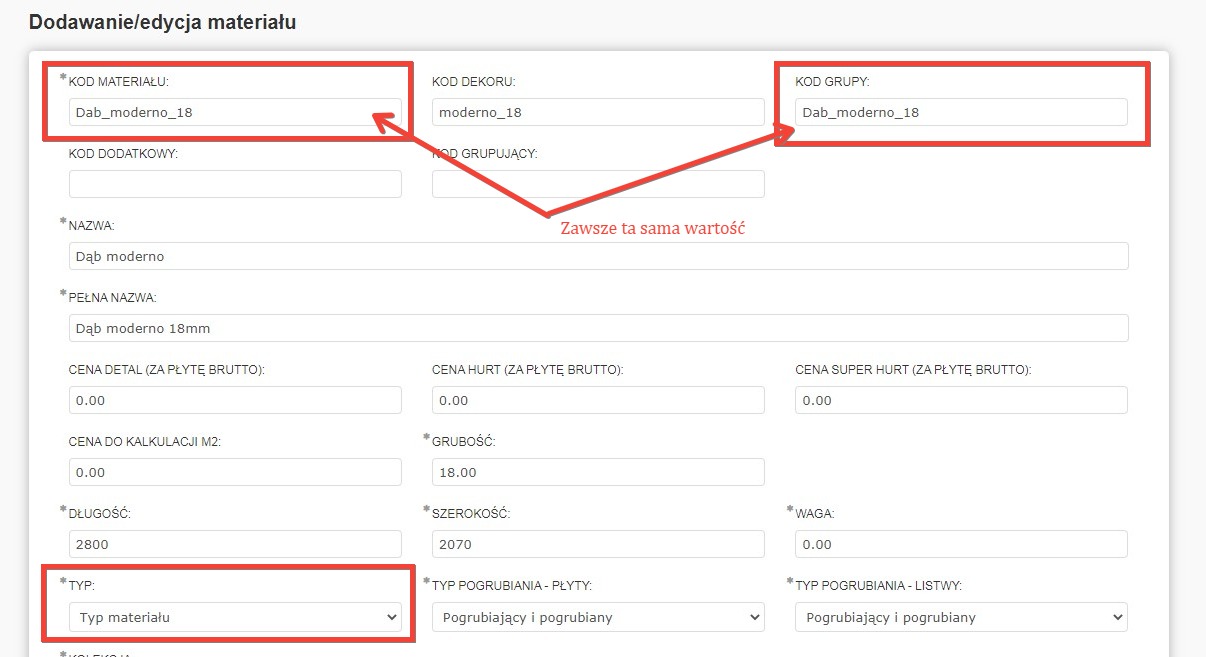Focus the Szerokość field showing 2070
Image resolution: width=1206 pixels, height=657 pixels.
click(x=598, y=544)
